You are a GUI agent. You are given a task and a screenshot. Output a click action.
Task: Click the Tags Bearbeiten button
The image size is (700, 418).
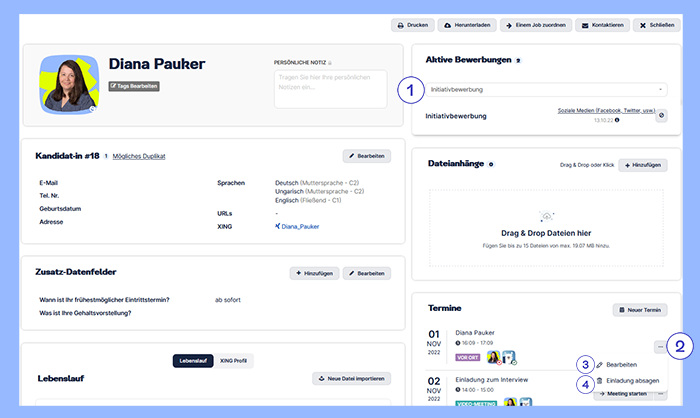(133, 86)
